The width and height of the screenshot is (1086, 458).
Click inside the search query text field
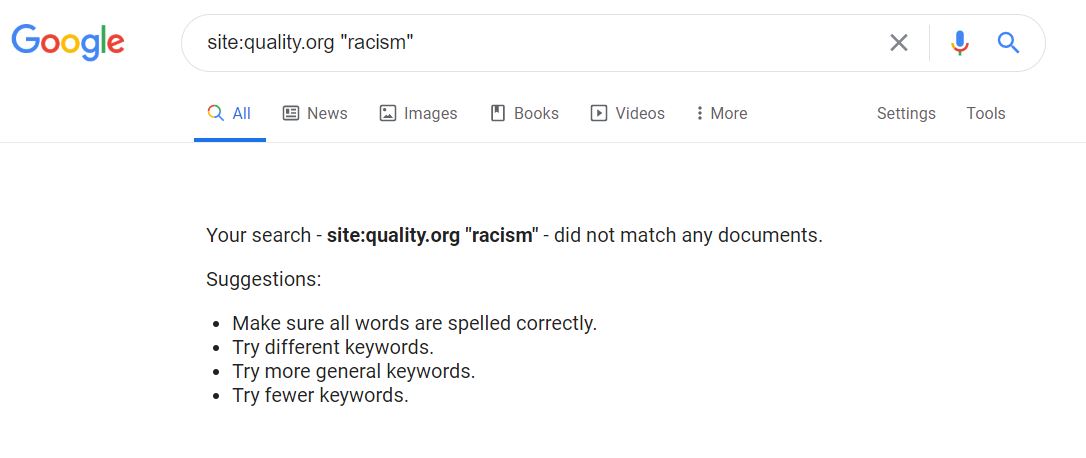(x=530, y=43)
